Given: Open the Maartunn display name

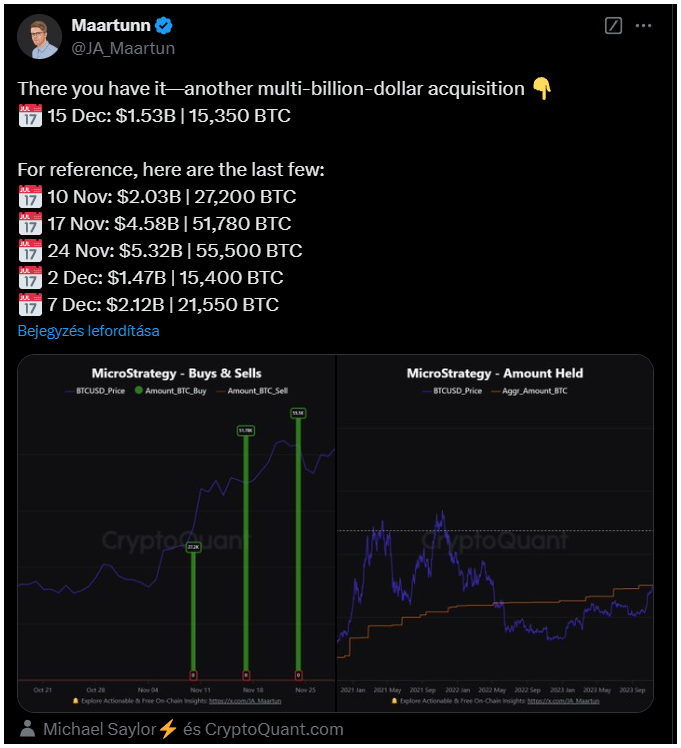Looking at the screenshot, I should click(x=111, y=25).
